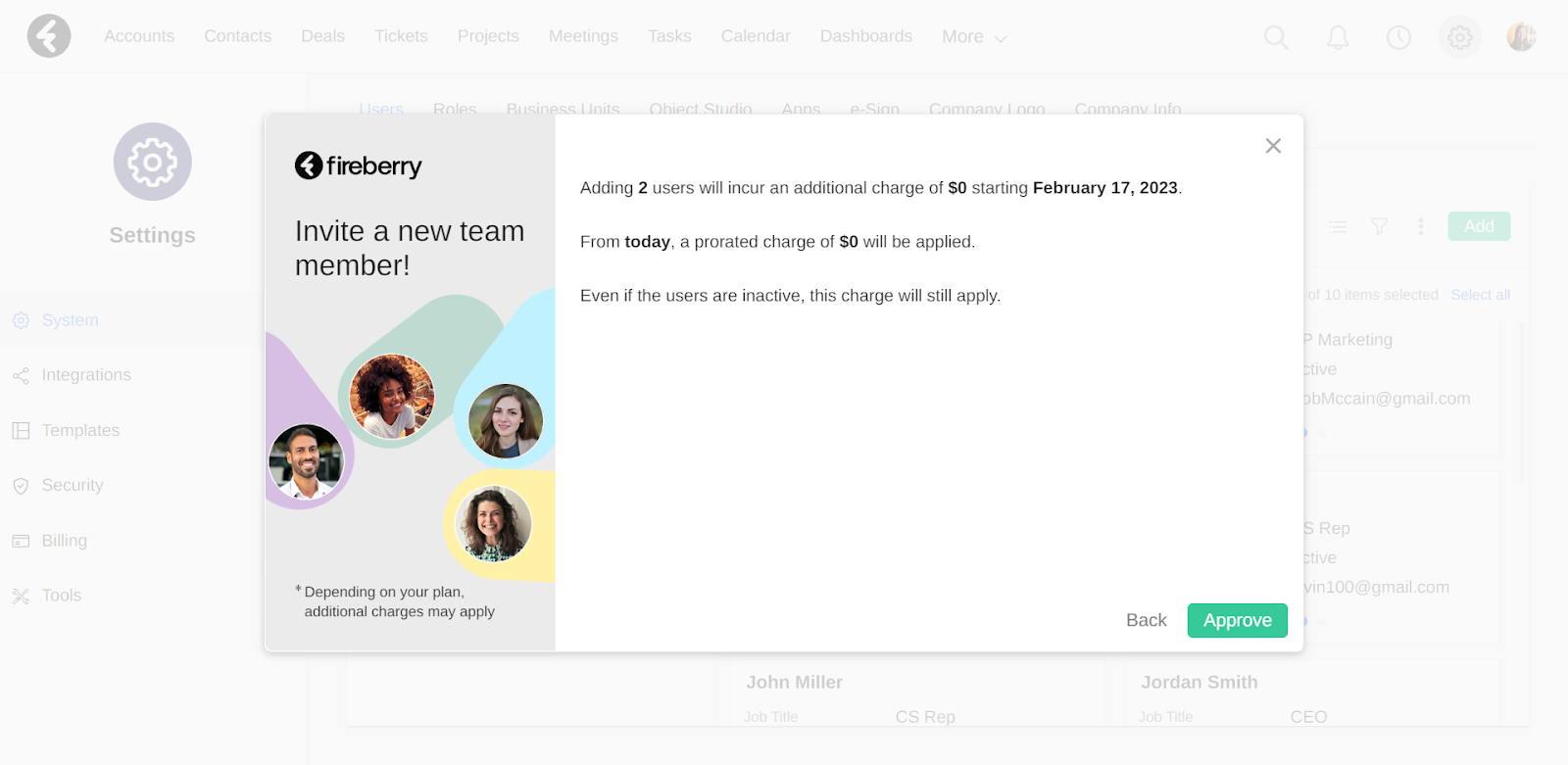Open the Contacts menu

[x=238, y=36]
